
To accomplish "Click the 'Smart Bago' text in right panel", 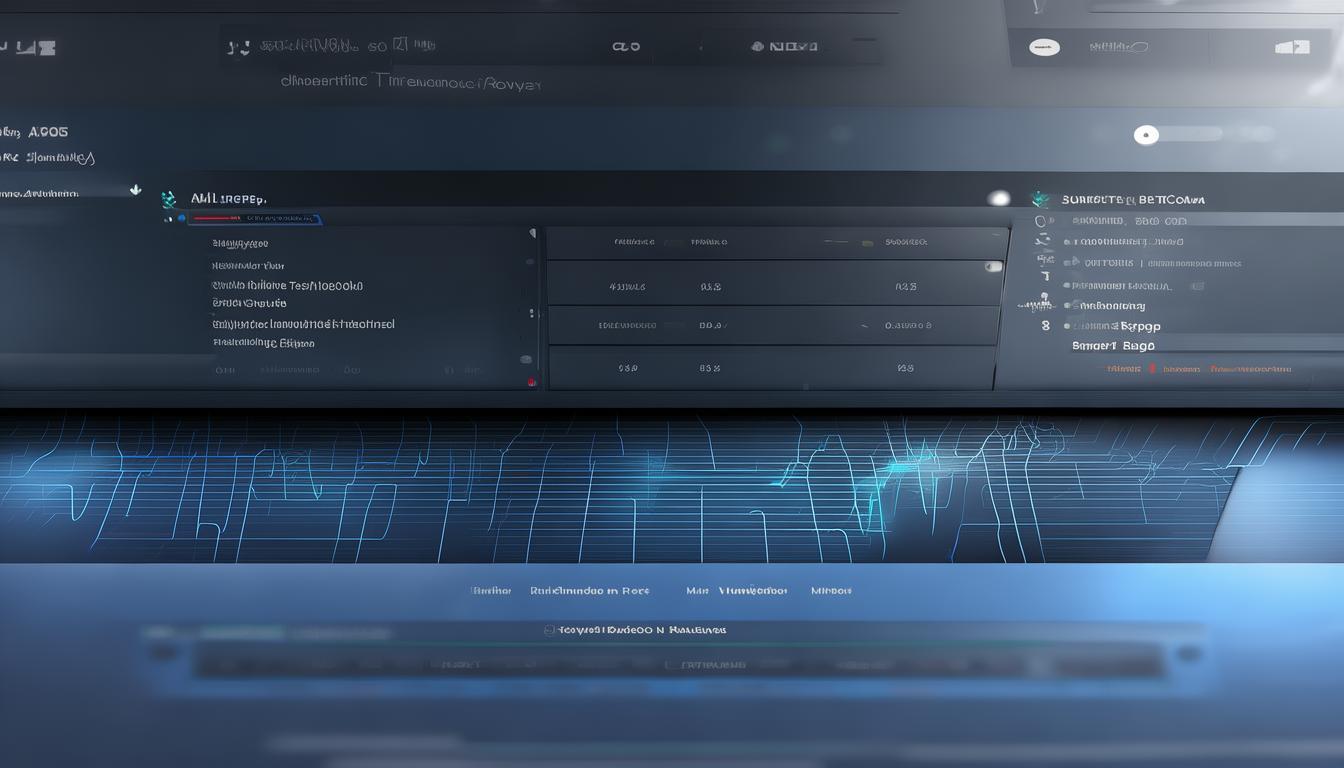I will pos(1113,346).
